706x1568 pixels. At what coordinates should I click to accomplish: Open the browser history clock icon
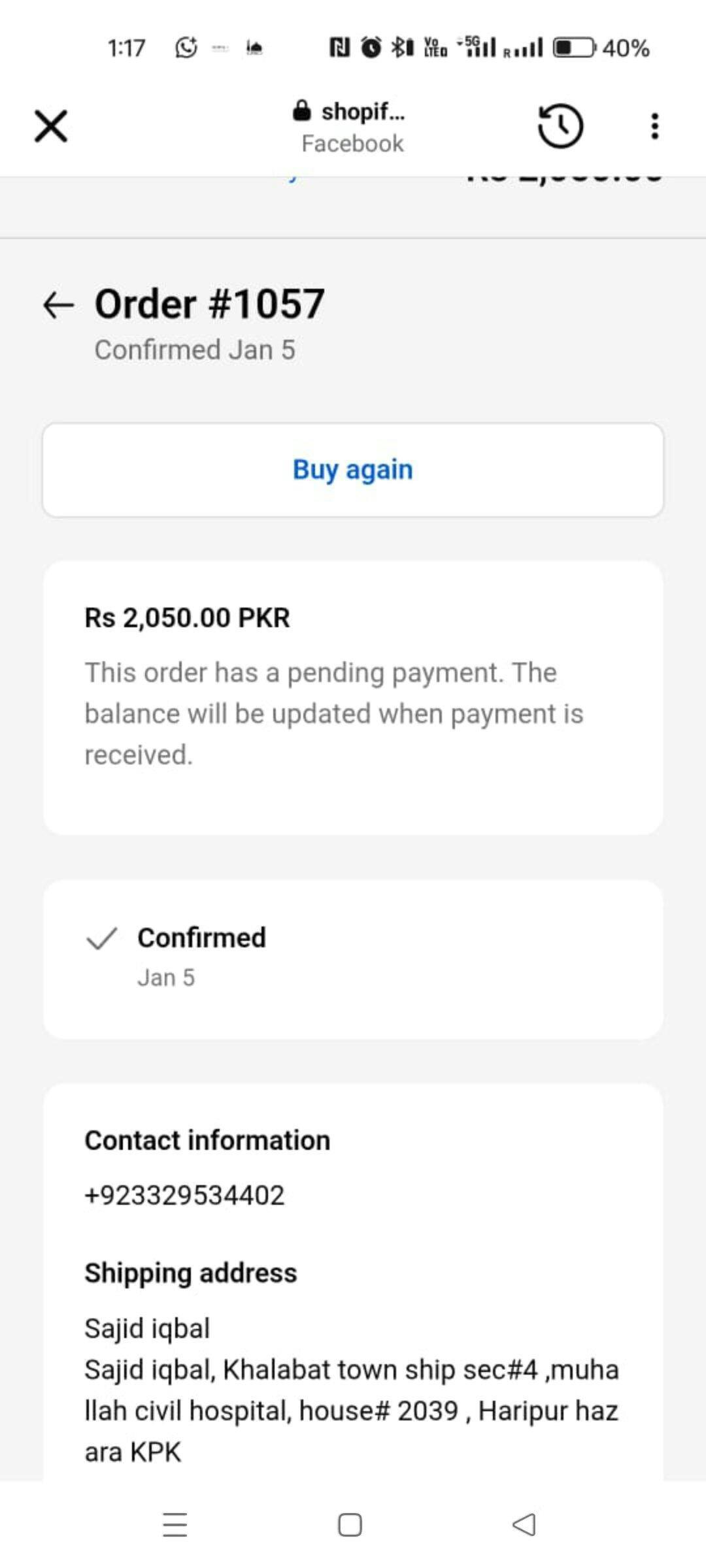click(560, 125)
